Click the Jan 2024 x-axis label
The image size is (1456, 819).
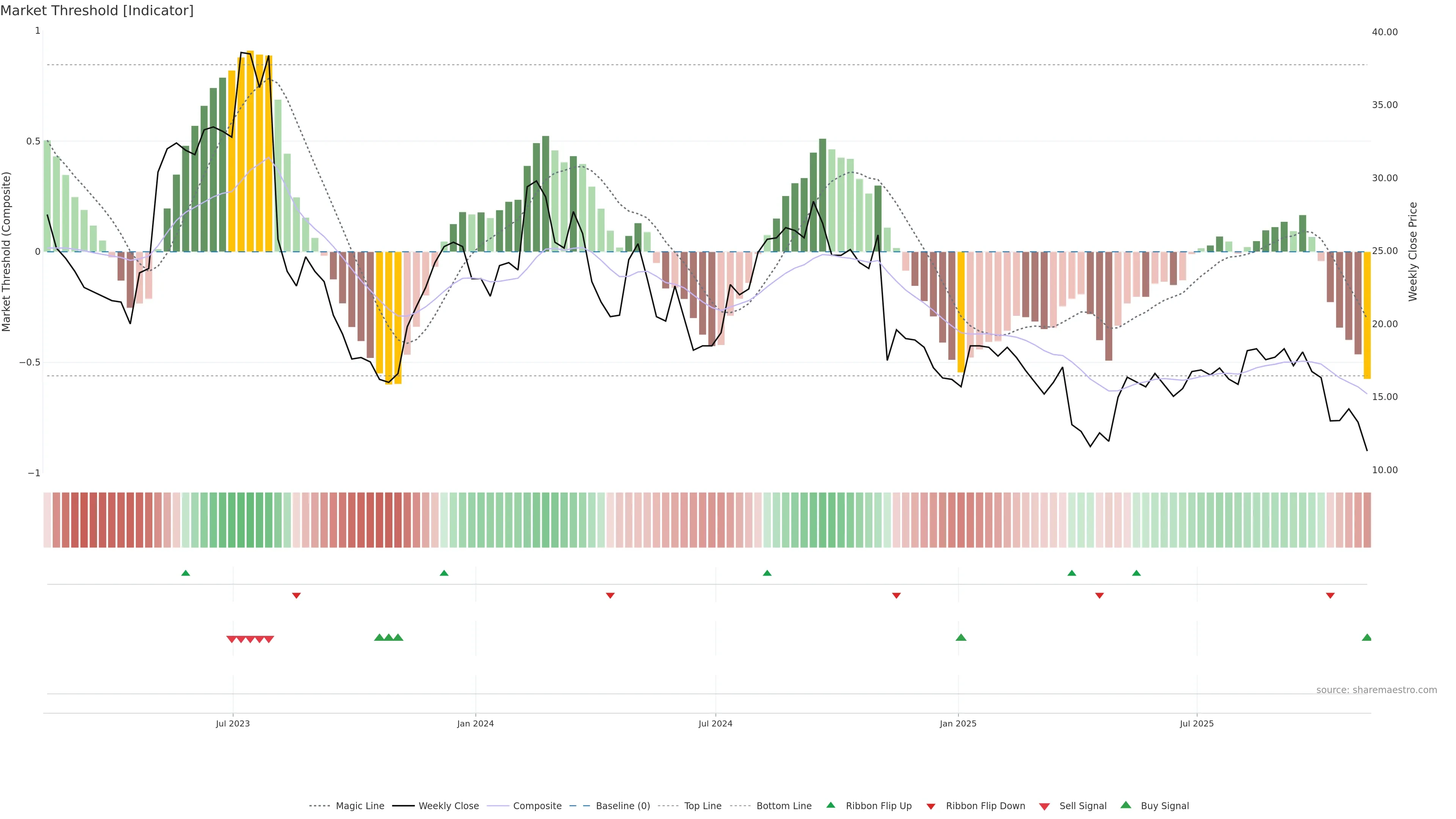coord(475,723)
